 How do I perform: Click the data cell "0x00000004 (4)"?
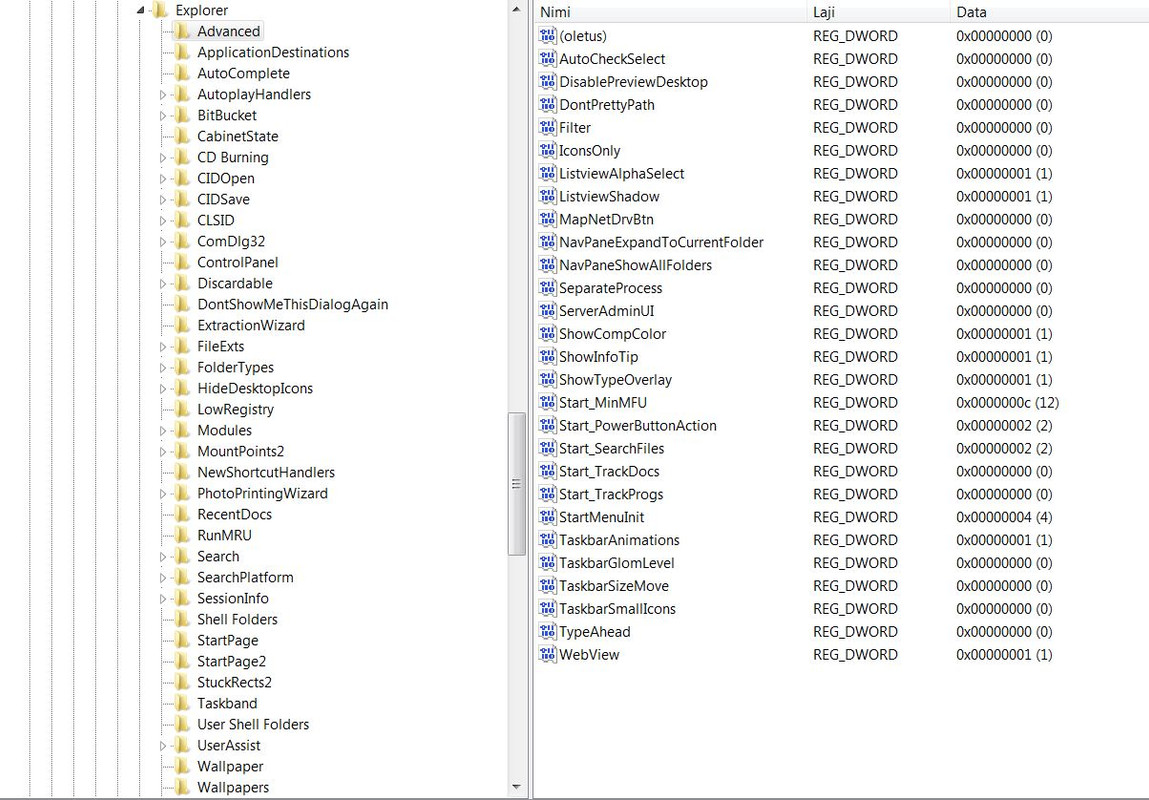click(x=1004, y=517)
